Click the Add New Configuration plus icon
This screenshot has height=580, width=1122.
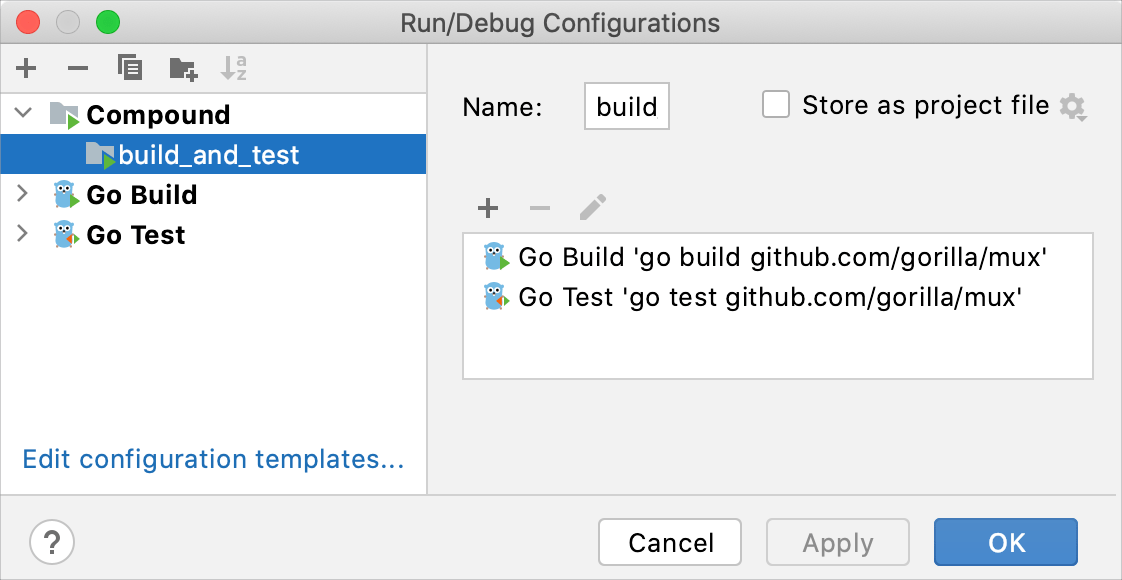(26, 68)
